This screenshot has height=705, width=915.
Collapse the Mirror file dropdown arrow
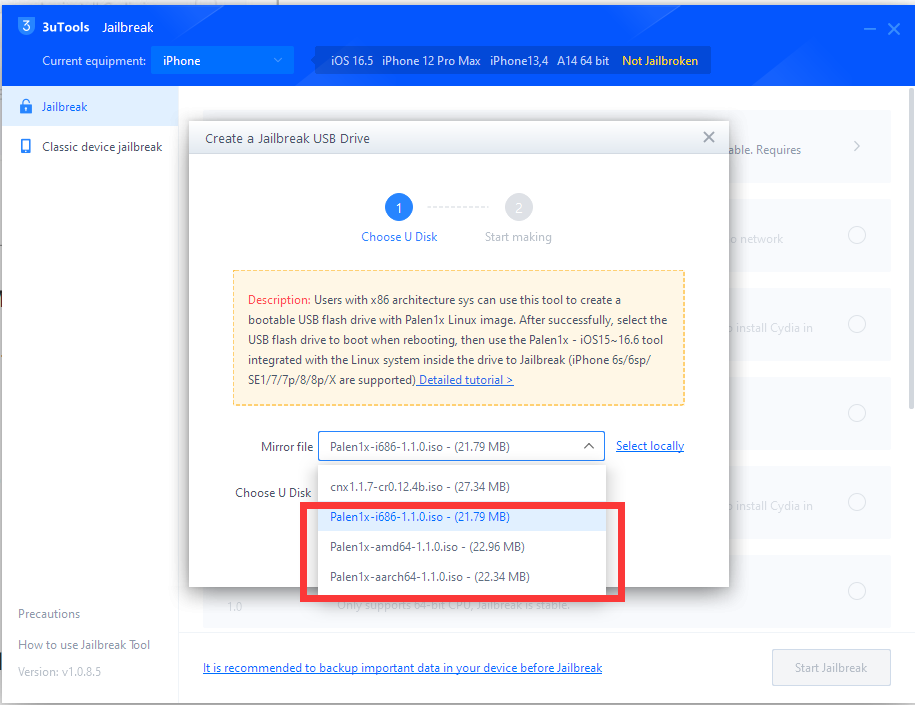[x=589, y=446]
